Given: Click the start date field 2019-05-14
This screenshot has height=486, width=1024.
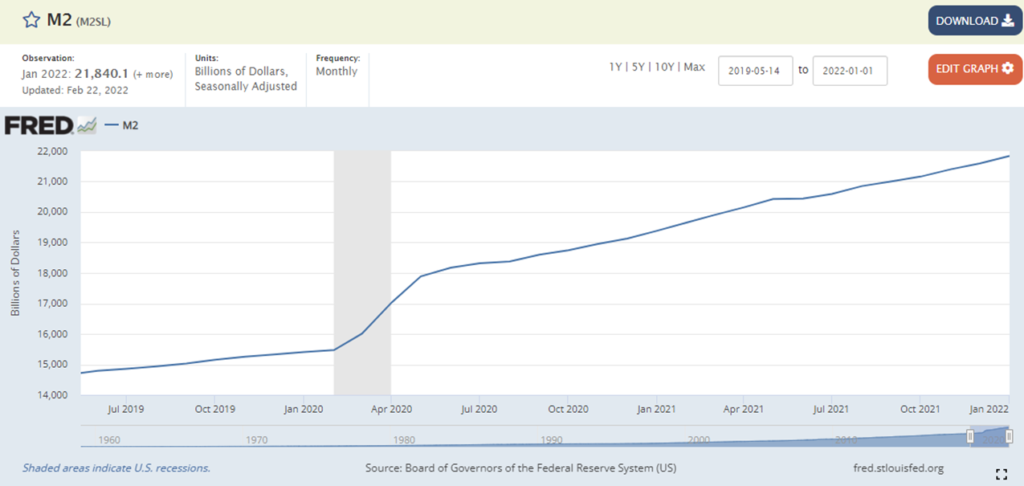Looking at the screenshot, I should [755, 70].
